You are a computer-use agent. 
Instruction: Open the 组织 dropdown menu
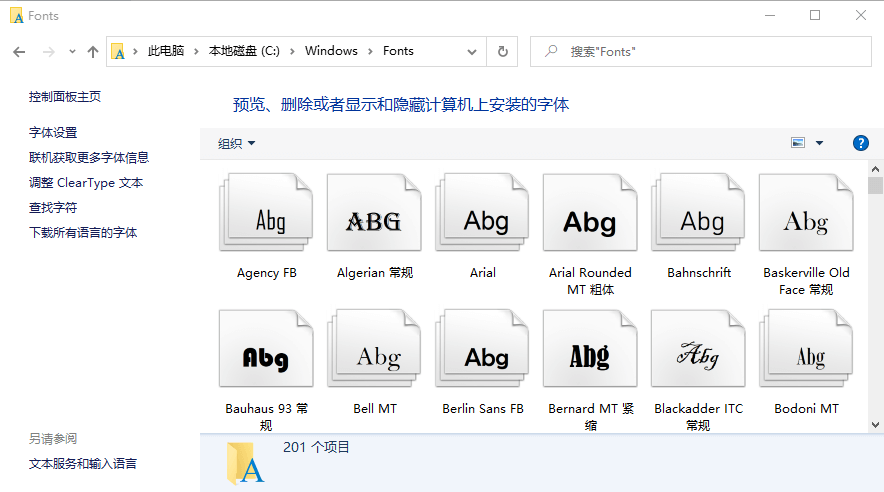pyautogui.click(x=237, y=143)
